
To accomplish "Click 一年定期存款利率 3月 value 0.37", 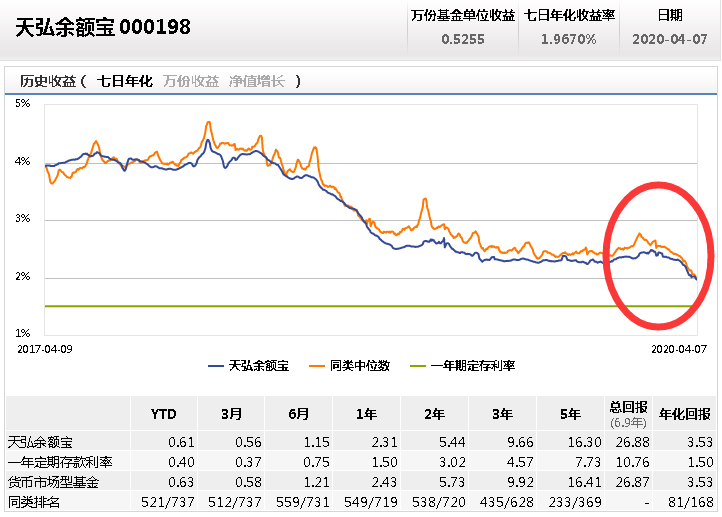I will coord(249,462).
